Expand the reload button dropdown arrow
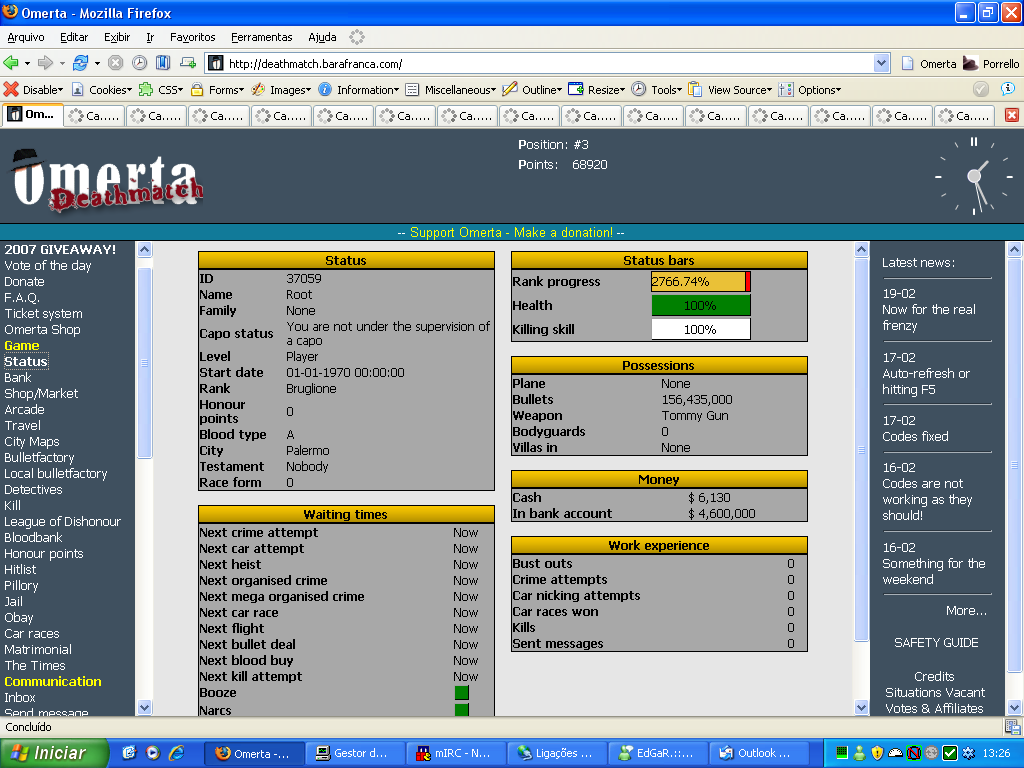 97,63
